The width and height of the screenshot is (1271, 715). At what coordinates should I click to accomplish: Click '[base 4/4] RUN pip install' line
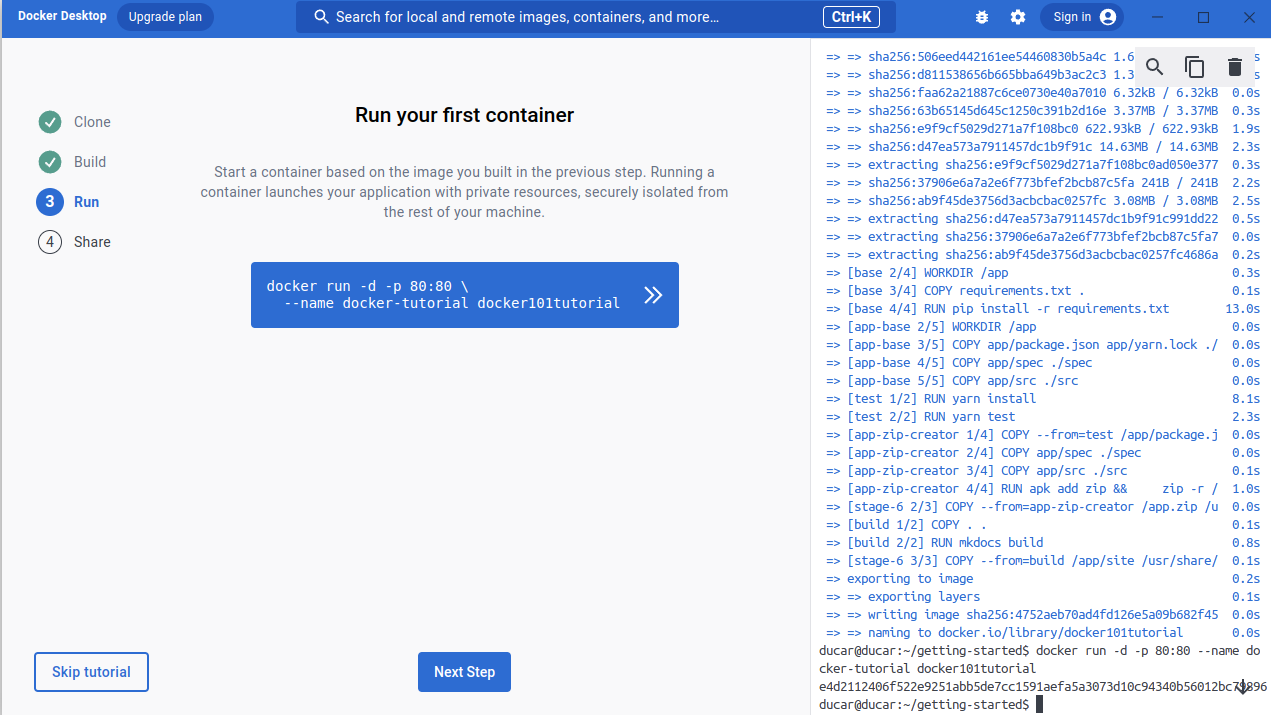click(x=1043, y=309)
